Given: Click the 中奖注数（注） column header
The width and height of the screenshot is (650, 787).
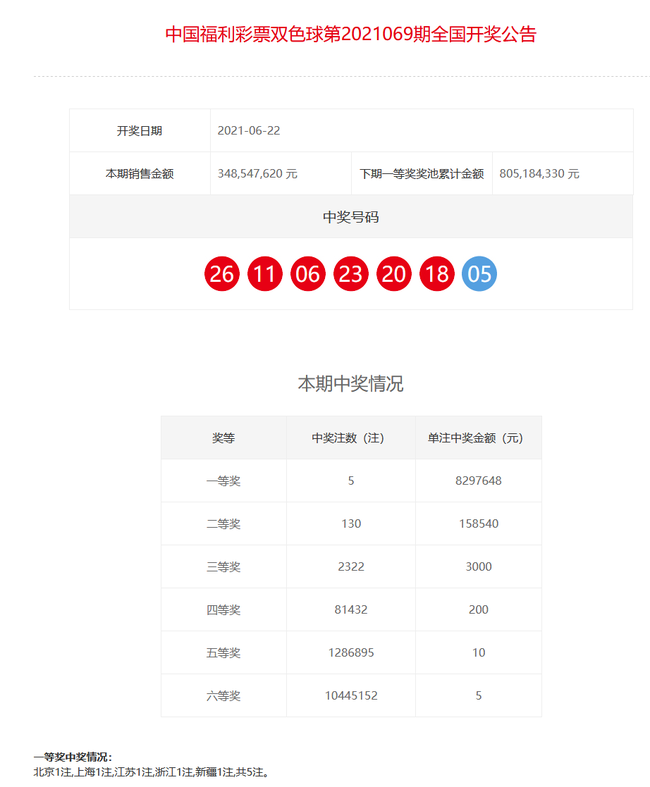Looking at the screenshot, I should (x=350, y=438).
